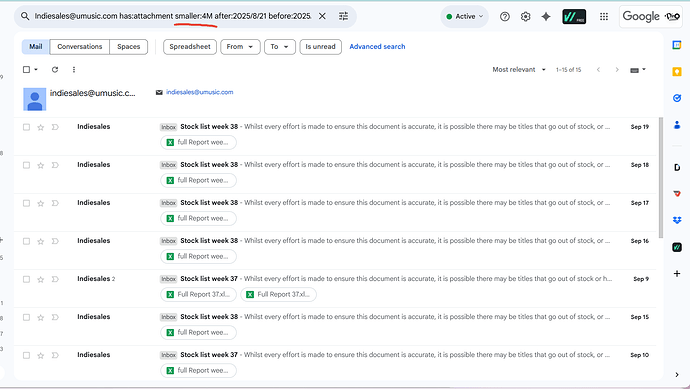Open the Sep 16 full Report attachment
Viewport: 690px width, 389px height.
pyautogui.click(x=198, y=257)
